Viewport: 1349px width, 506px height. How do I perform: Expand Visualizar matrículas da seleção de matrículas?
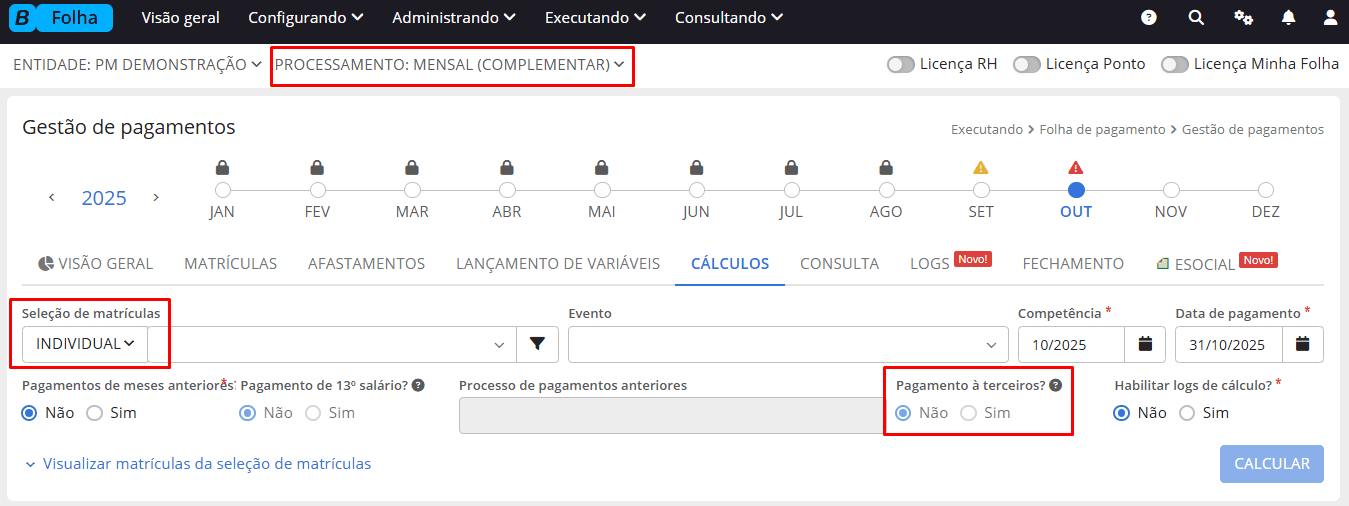(198, 464)
